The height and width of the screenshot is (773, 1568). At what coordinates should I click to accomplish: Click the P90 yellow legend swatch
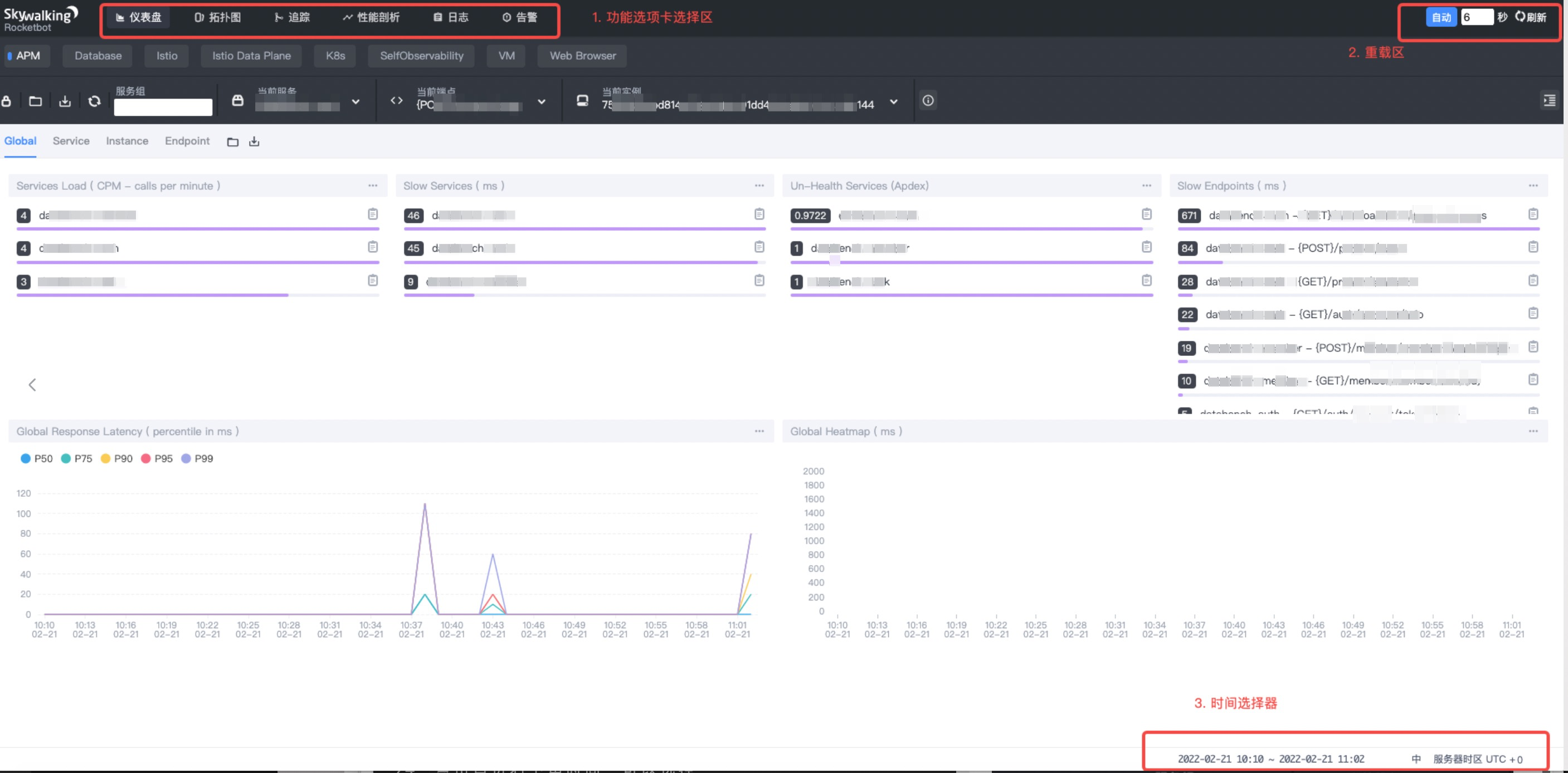105,458
